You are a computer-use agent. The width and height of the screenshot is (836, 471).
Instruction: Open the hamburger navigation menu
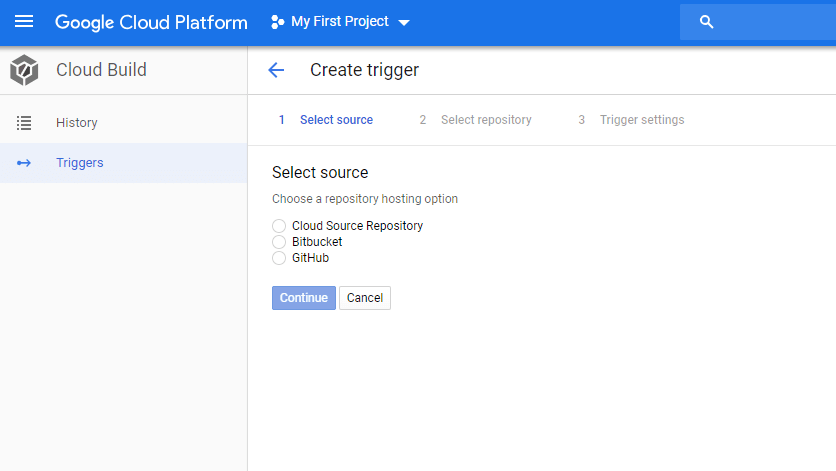tap(23, 22)
